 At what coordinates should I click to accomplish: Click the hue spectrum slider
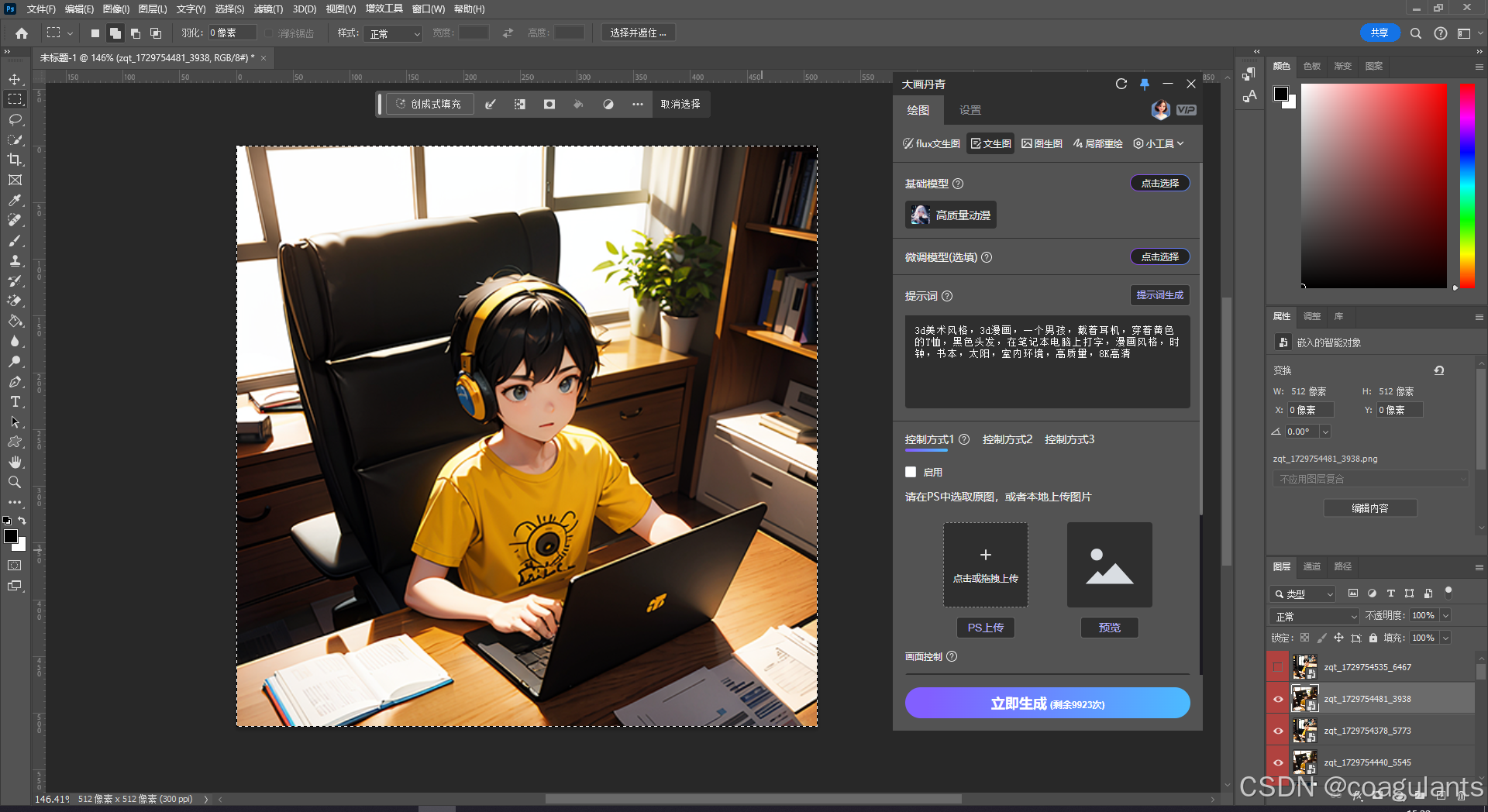point(1467,186)
